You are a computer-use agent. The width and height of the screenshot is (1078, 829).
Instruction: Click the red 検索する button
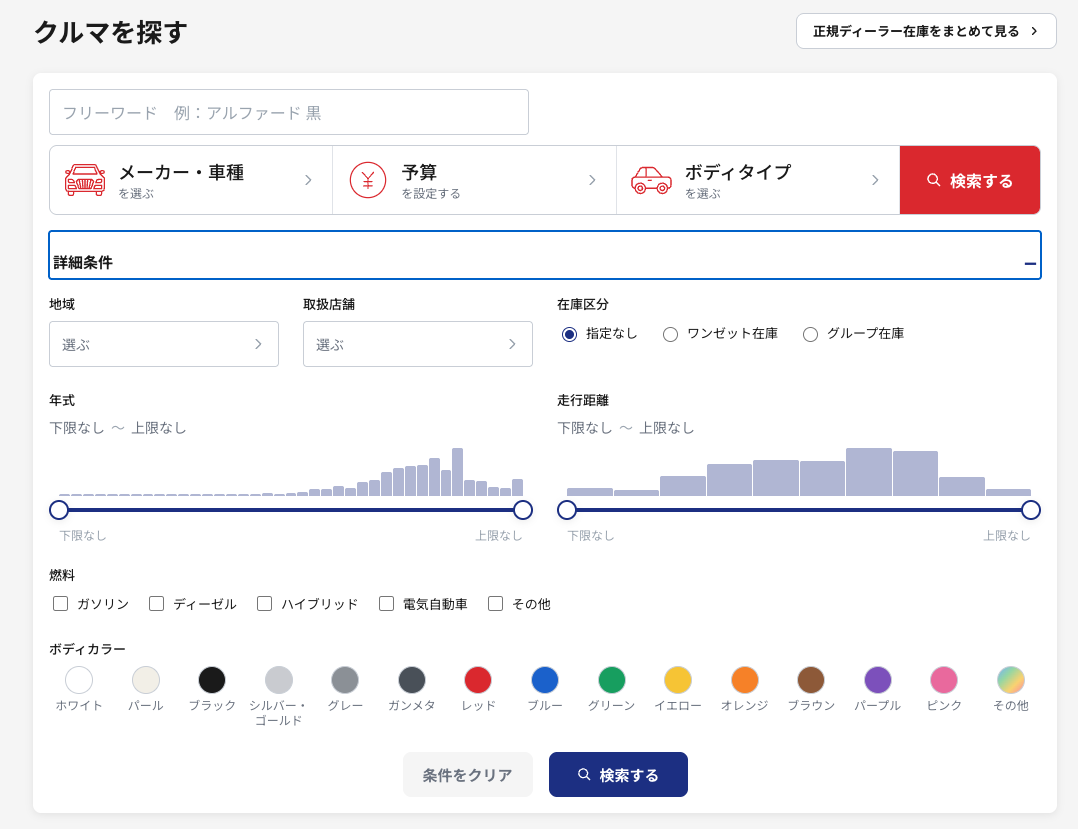point(970,180)
